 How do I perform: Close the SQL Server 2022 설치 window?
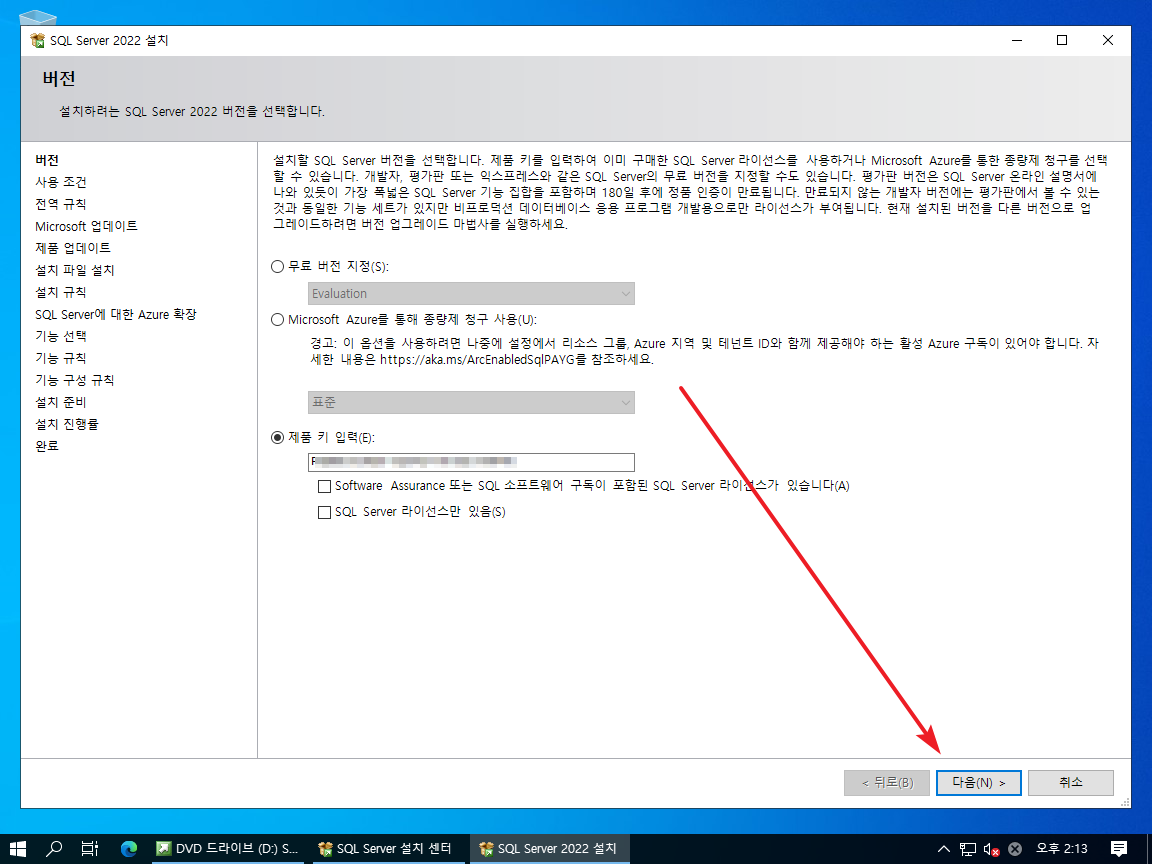[x=1108, y=40]
